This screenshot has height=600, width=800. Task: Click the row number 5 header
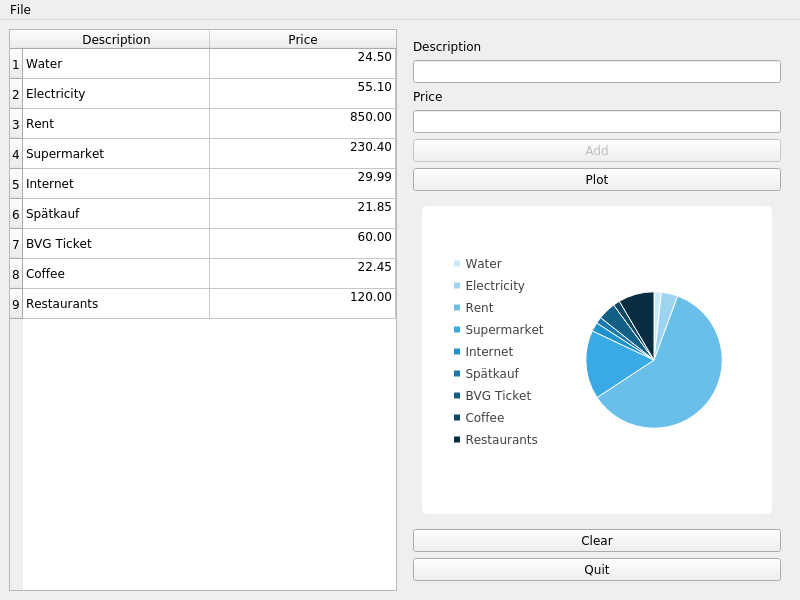[x=14, y=183]
